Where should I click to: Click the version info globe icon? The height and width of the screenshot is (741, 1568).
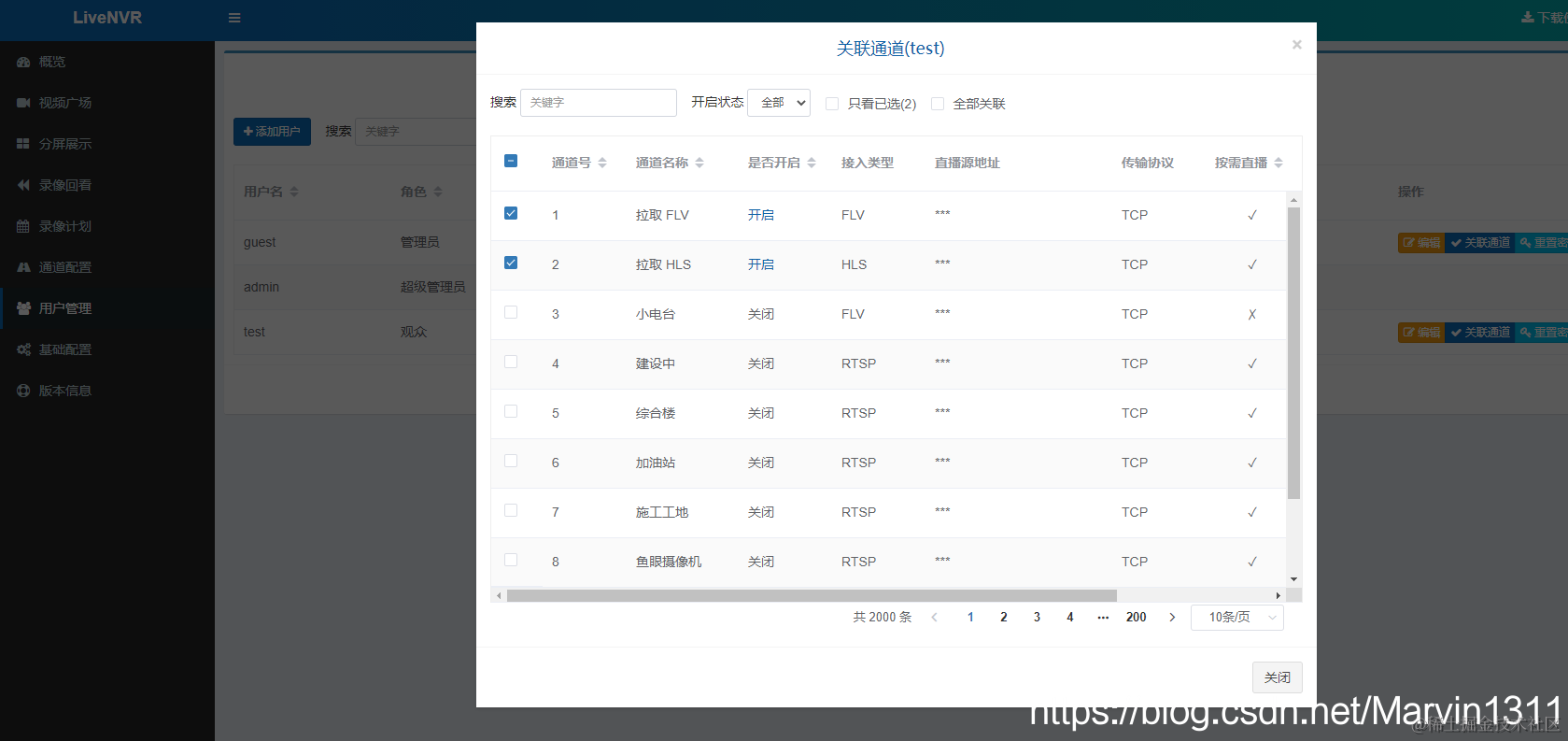click(23, 391)
